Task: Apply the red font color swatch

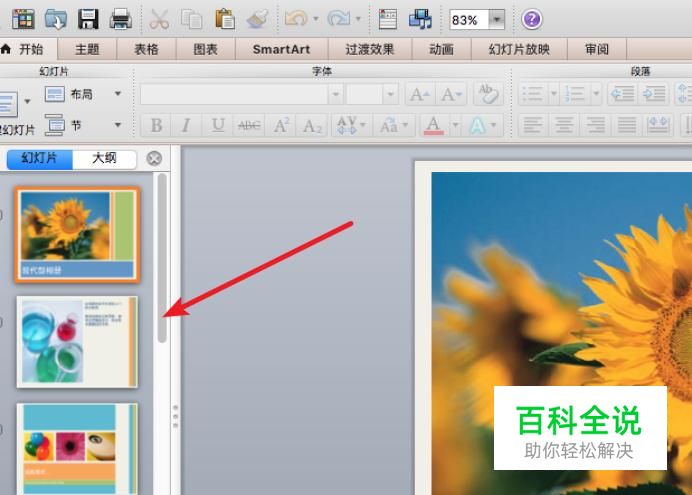Action: click(434, 125)
